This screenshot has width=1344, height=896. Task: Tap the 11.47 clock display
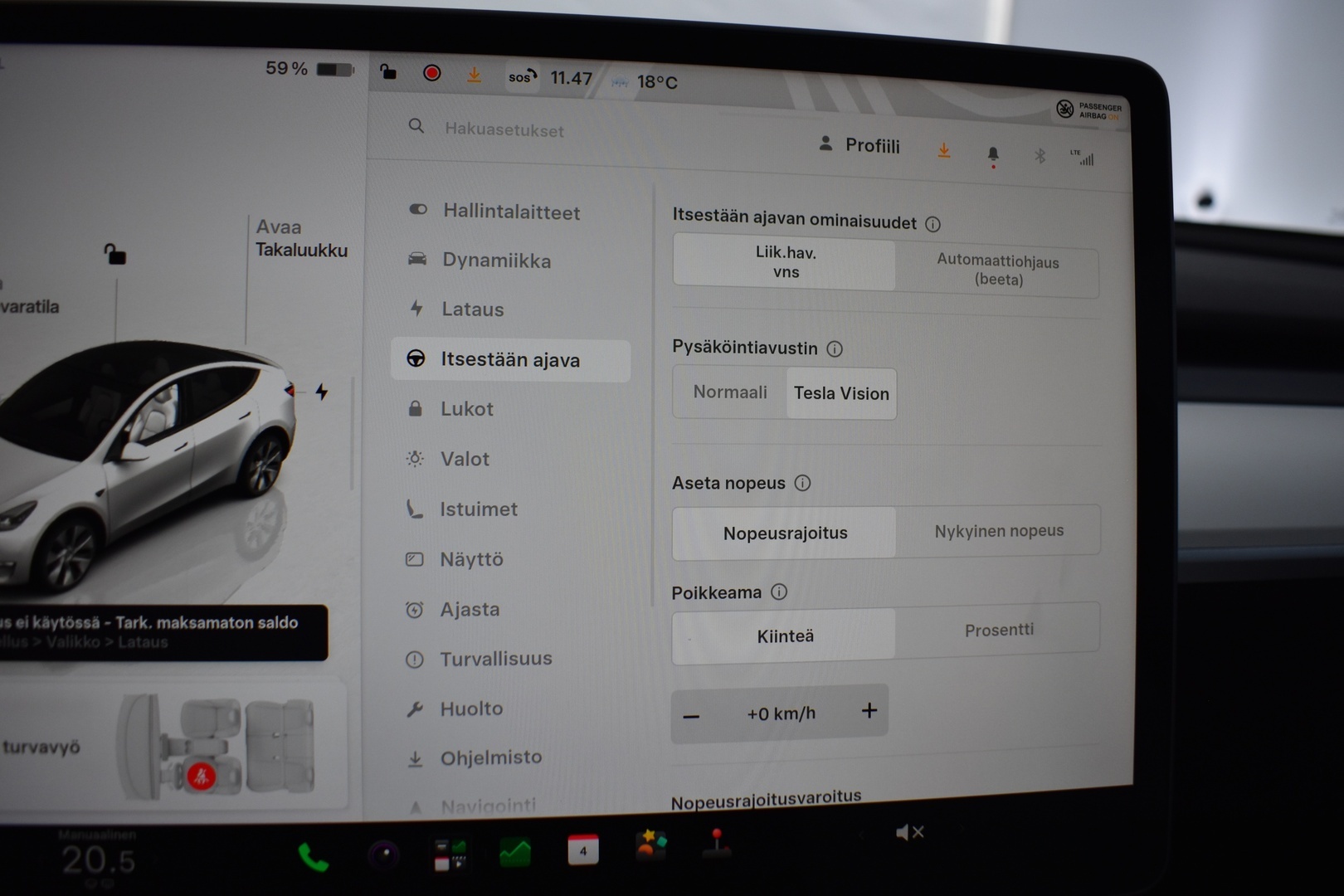[x=571, y=78]
